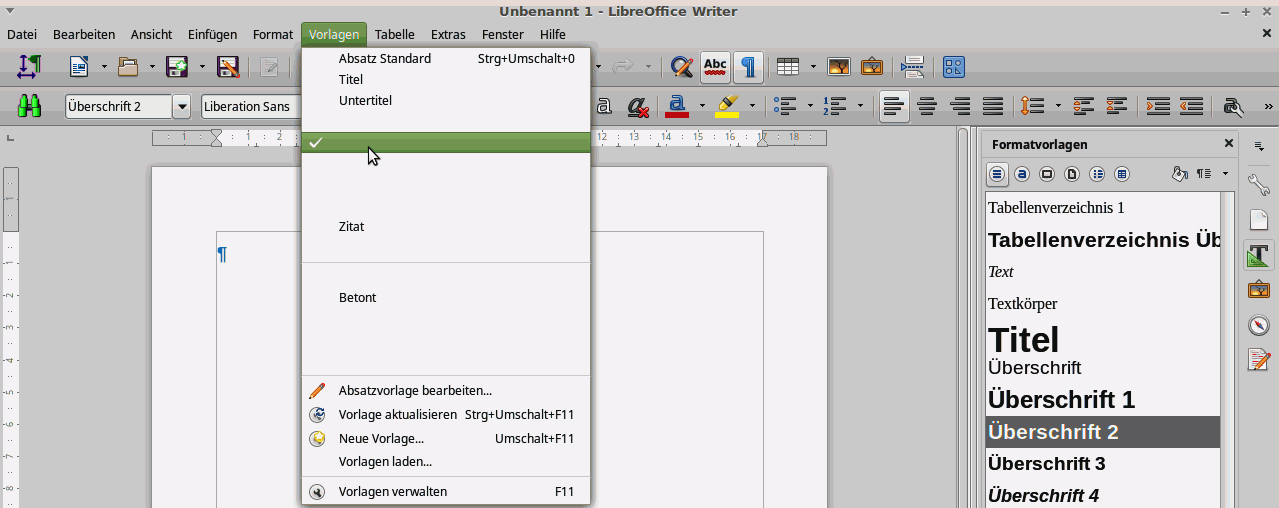The height and width of the screenshot is (508, 1279).
Task: Insert an image with the picture icon
Action: coord(838,67)
